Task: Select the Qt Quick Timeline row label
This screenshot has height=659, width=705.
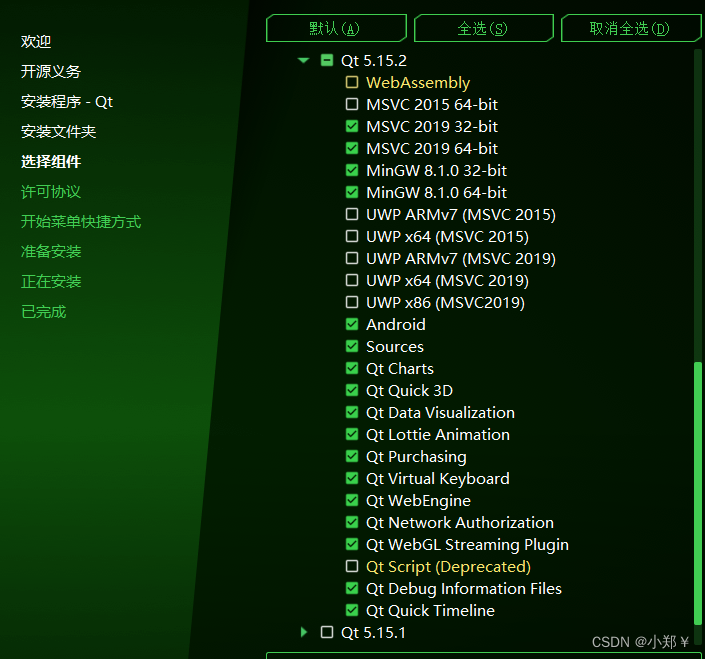Action: coord(430,611)
